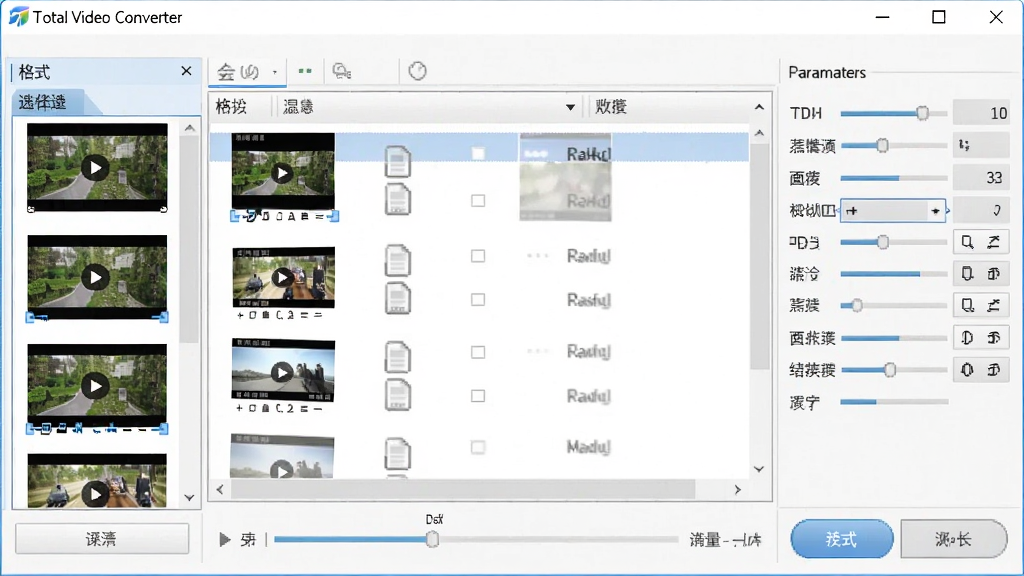This screenshot has width=1024, height=576.
Task: Click the 败獲 column header
Action: click(x=611, y=107)
